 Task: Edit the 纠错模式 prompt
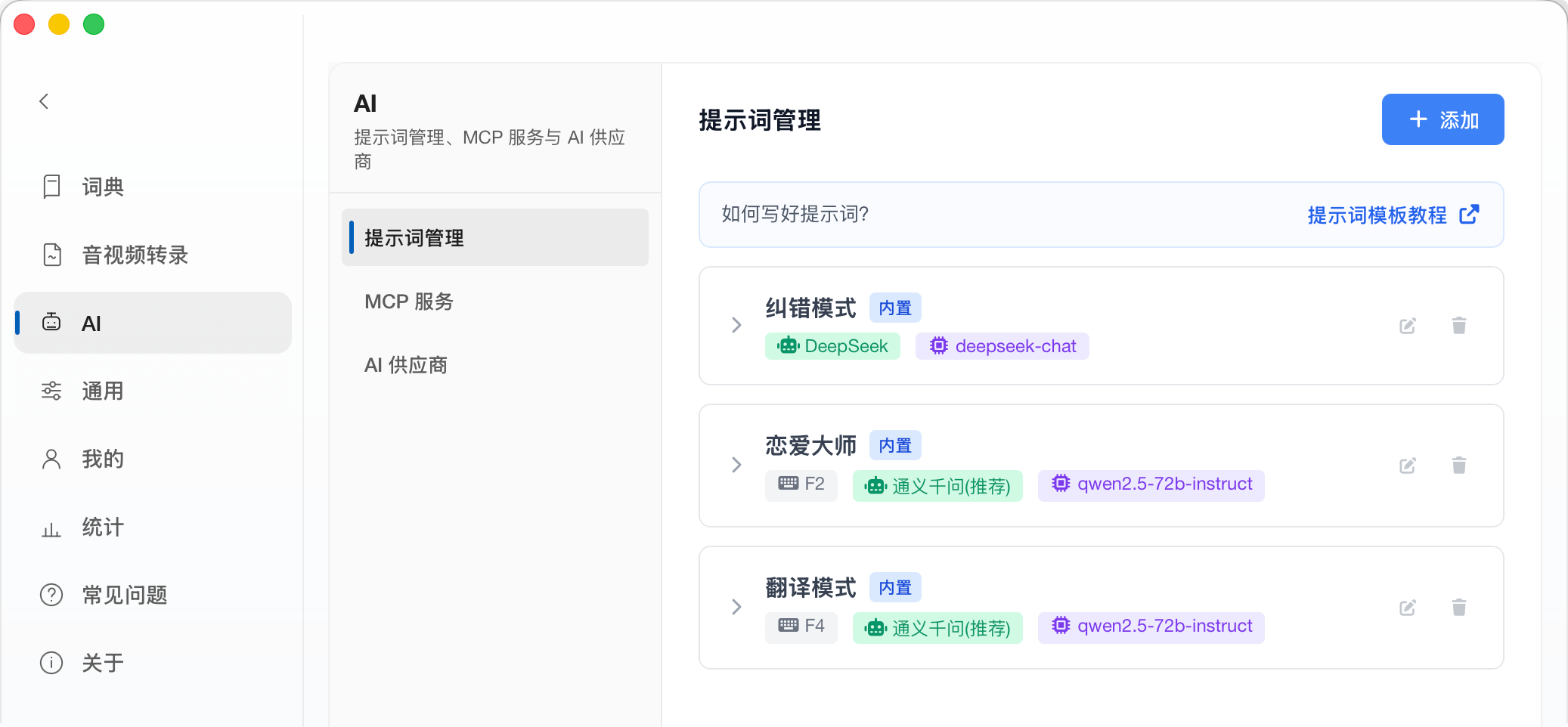(x=1407, y=326)
